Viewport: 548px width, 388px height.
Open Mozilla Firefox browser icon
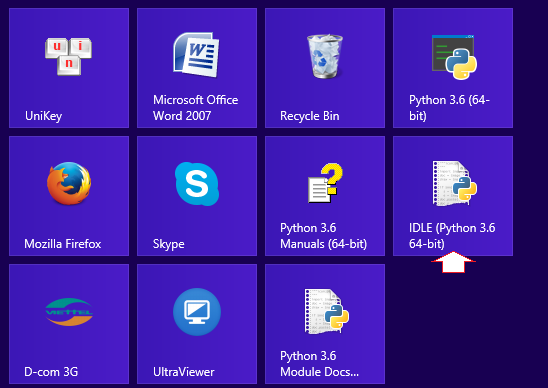pos(69,184)
